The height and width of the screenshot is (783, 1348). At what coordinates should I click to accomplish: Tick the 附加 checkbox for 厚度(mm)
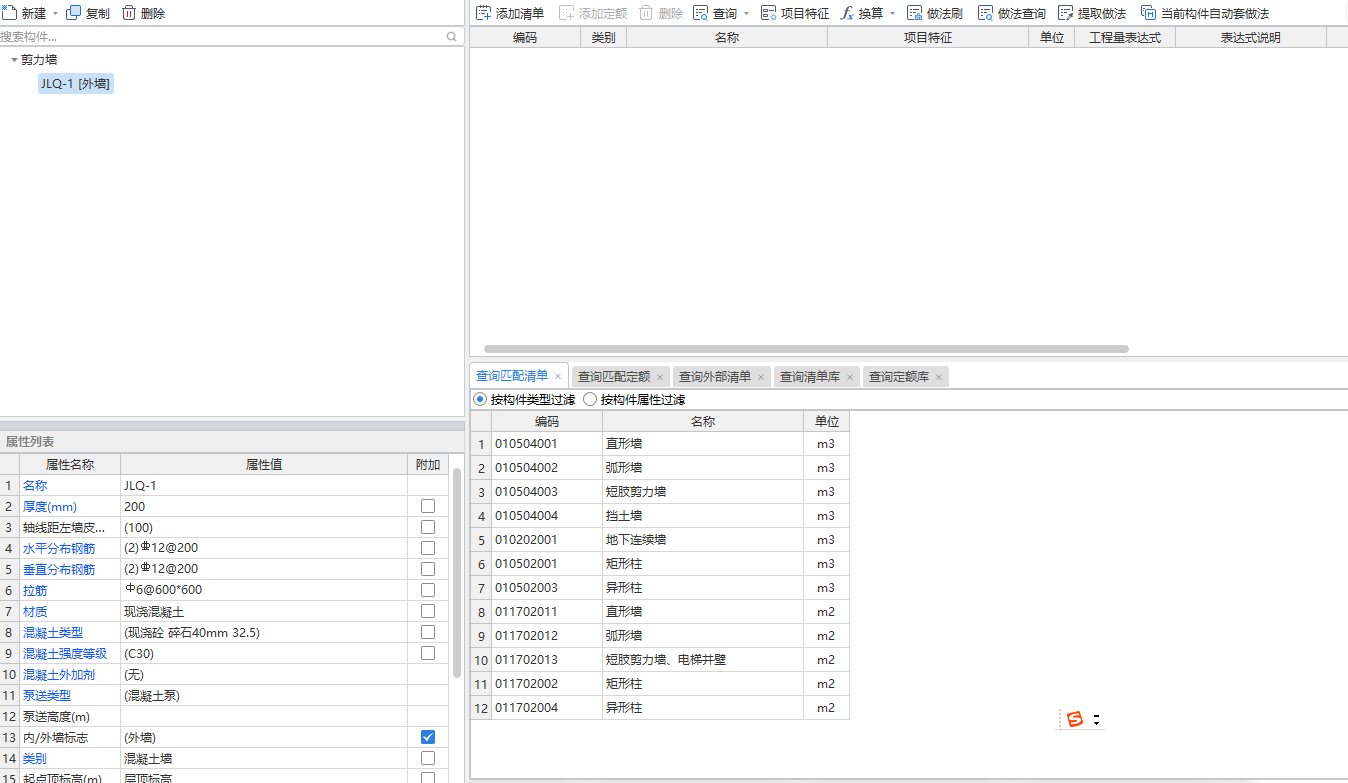[x=428, y=506]
